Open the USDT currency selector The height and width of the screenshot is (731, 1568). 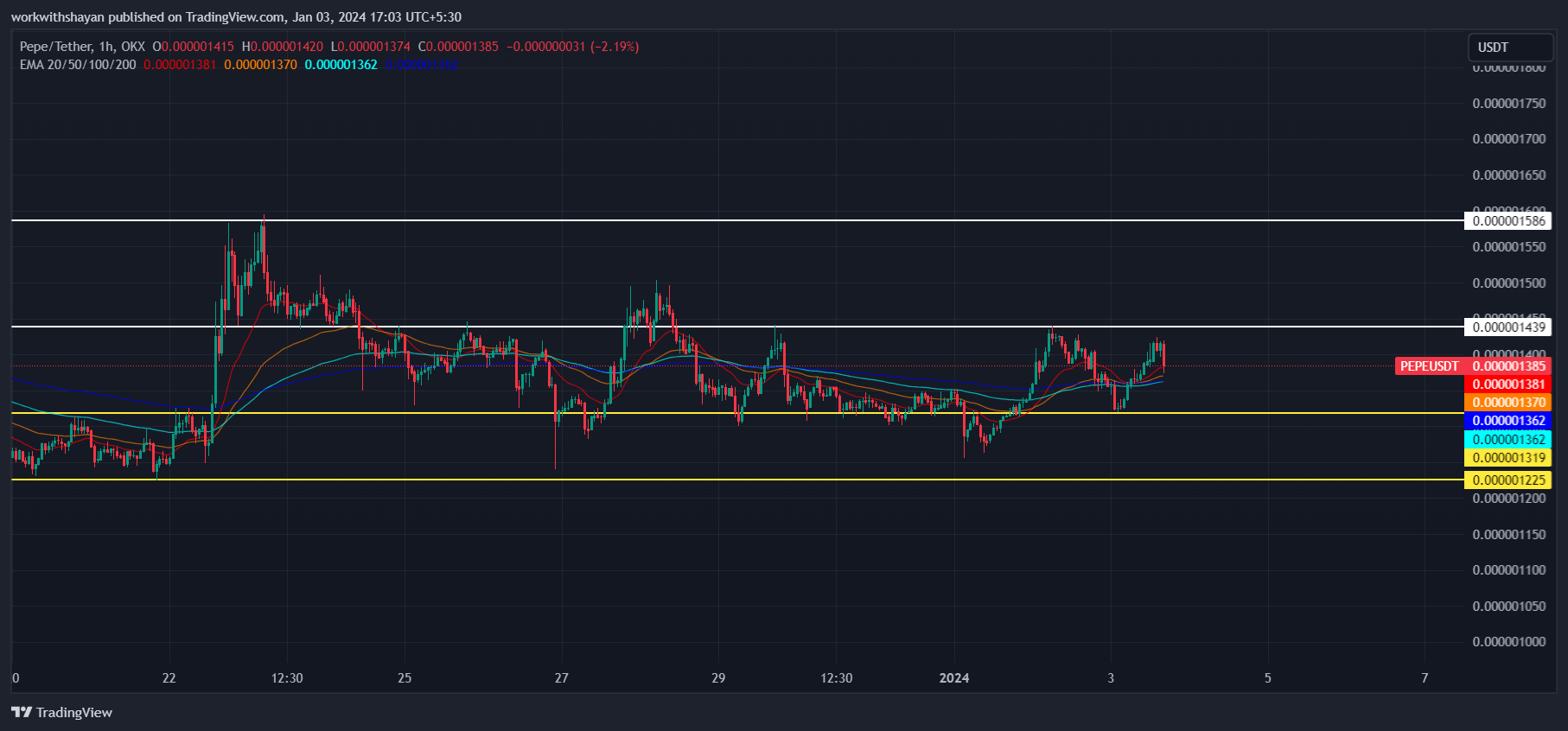[x=1509, y=48]
